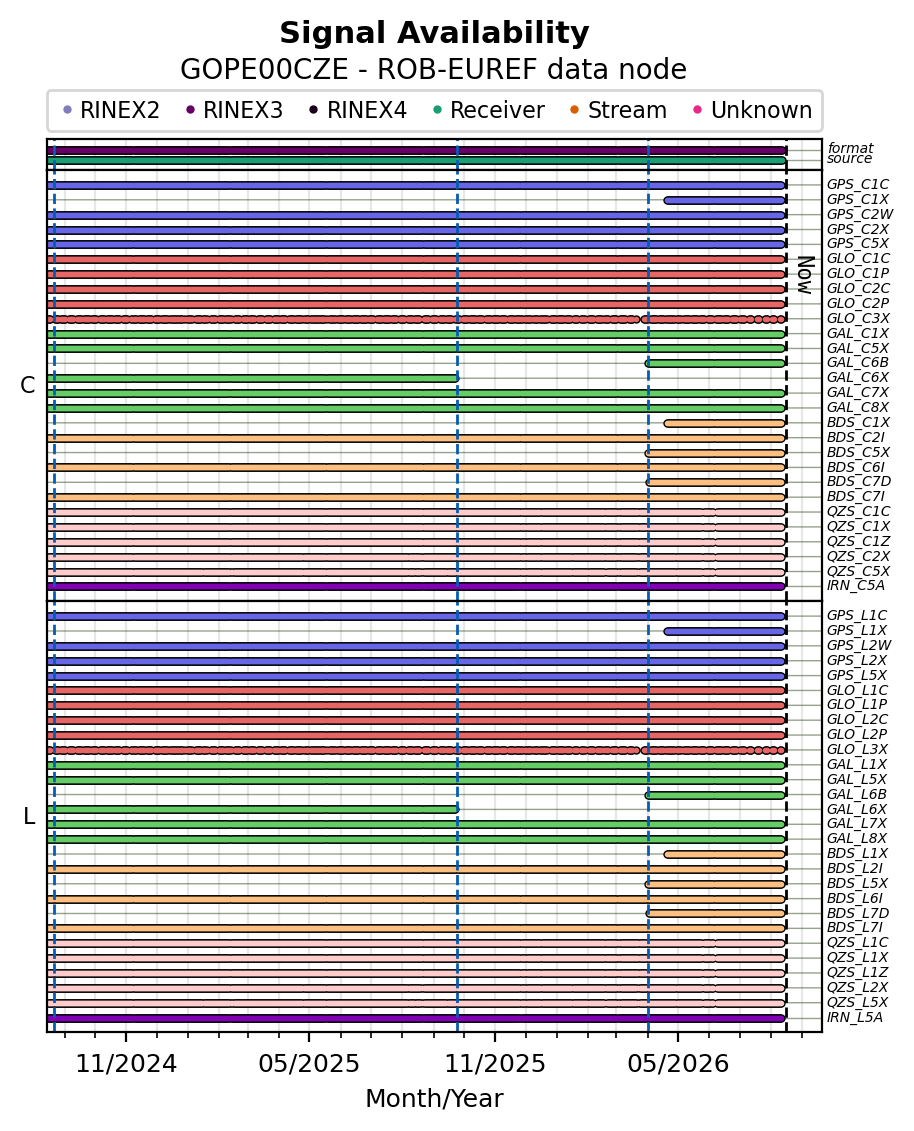Click the GPS_C1X signal bar
Viewport: 914px width, 1131px height.
coord(724,200)
